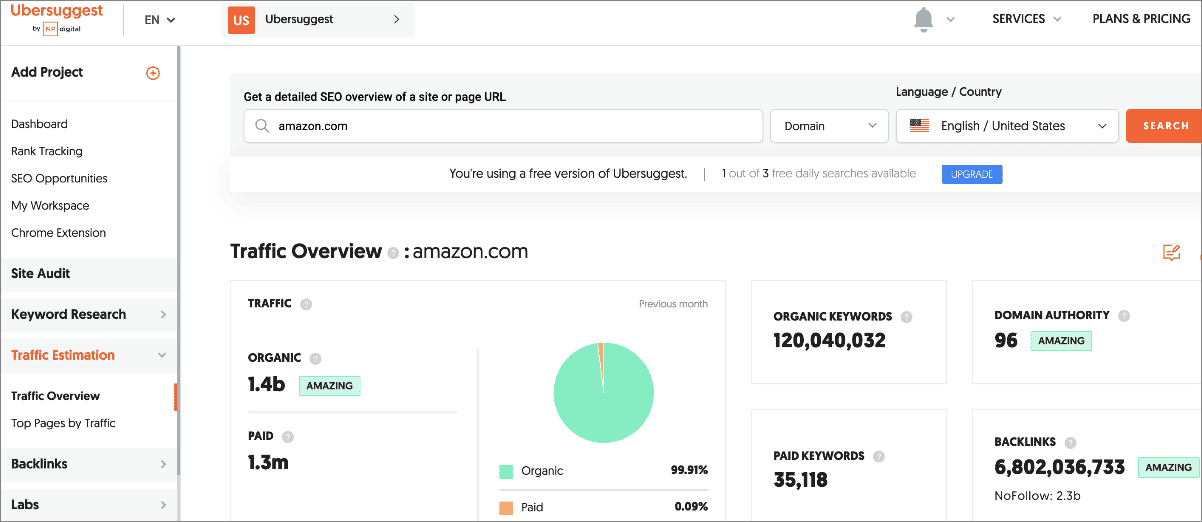Click the info icon beside Traffic Overview heading
Viewport: 1202px width, 522px height.
click(x=393, y=253)
